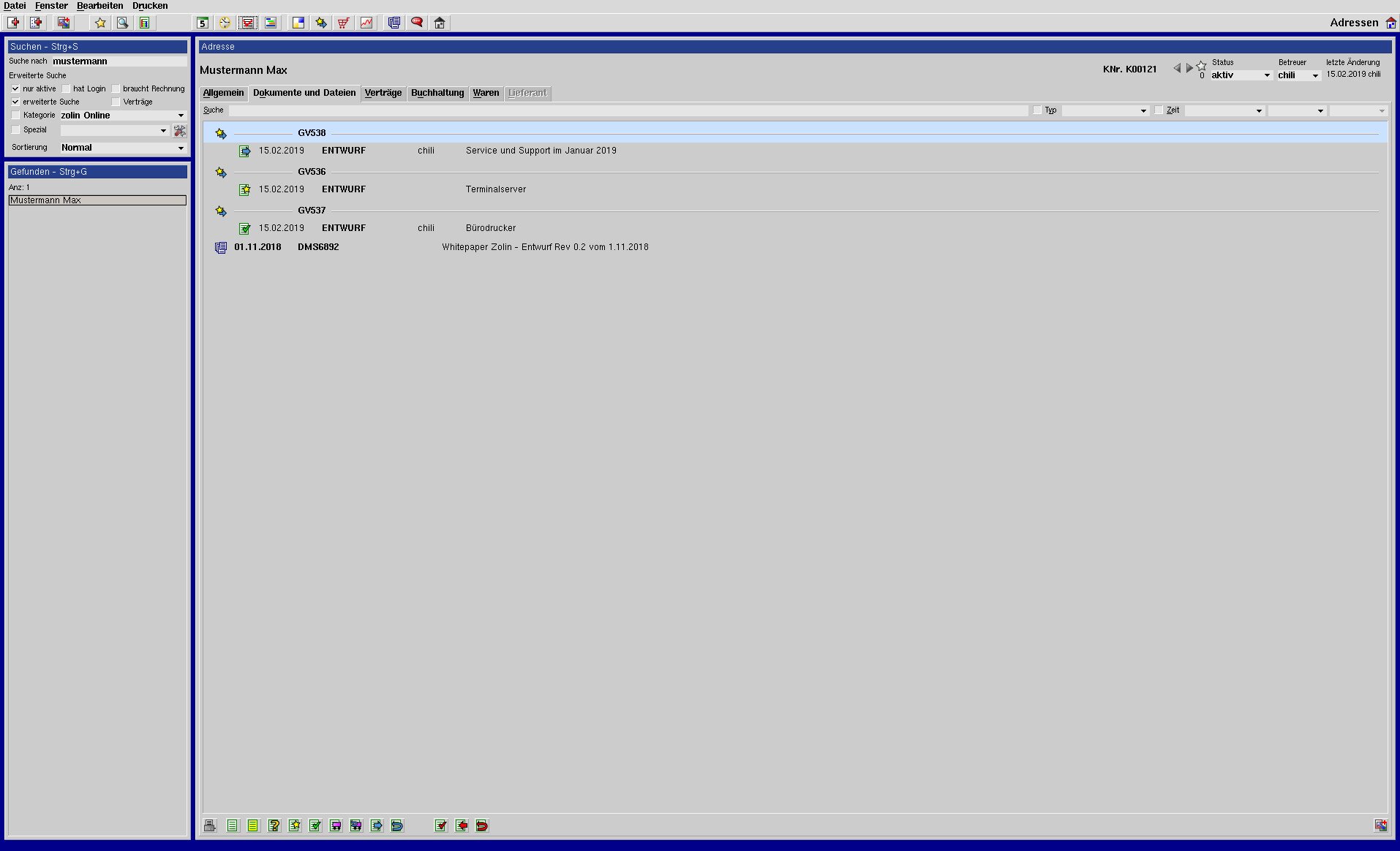Enable the 'Kategorie' checkbox
The width and height of the screenshot is (1400, 851).
coord(16,116)
